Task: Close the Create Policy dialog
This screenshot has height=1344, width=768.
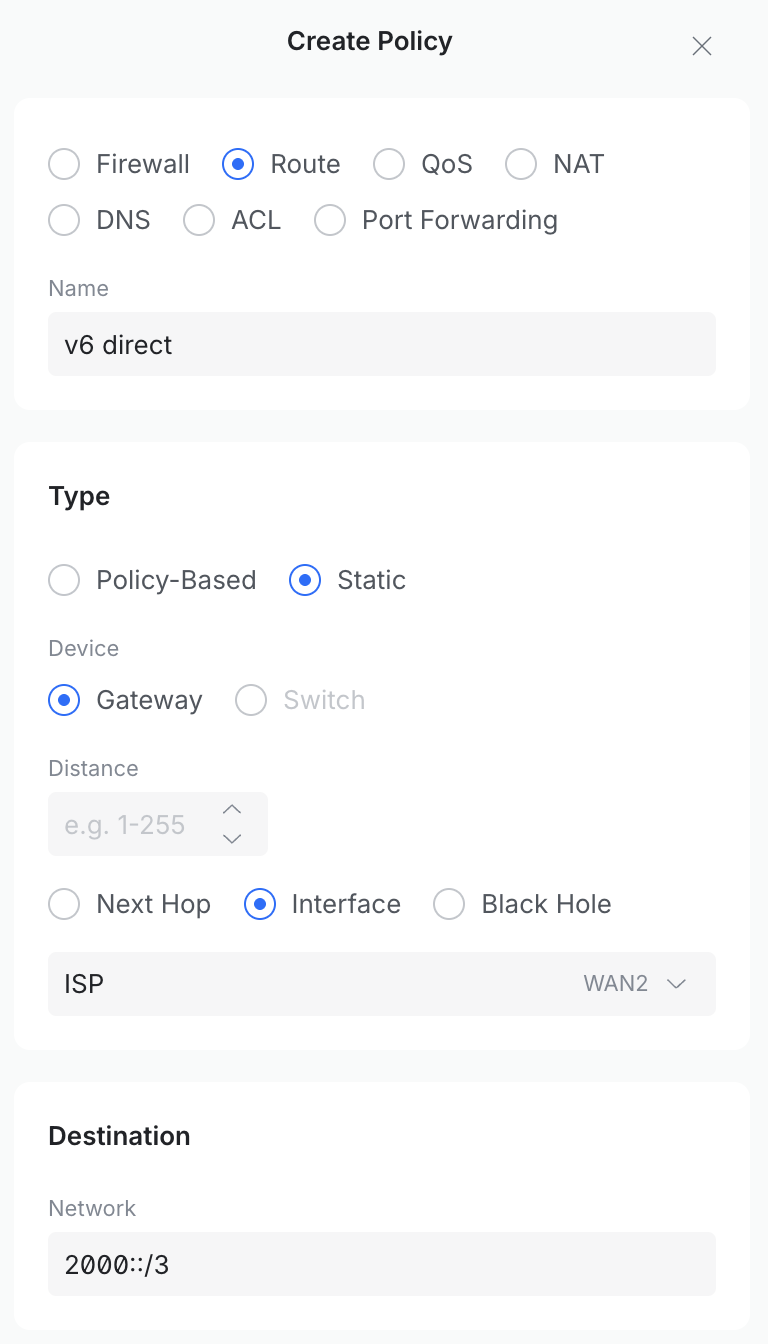Action: point(702,46)
